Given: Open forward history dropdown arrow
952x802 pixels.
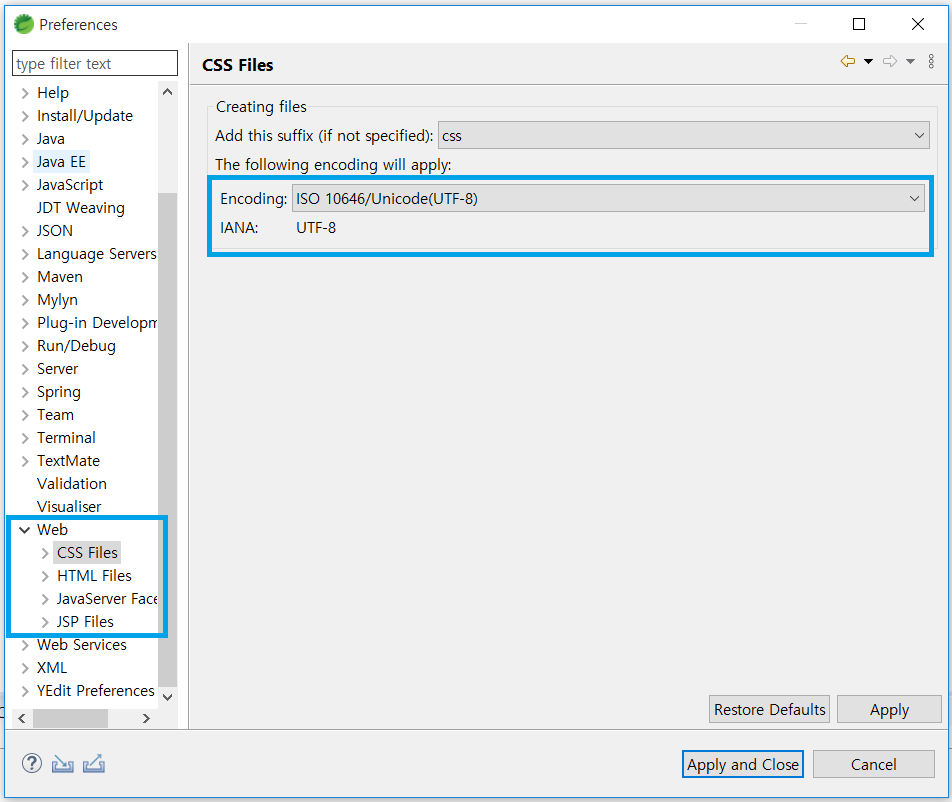Looking at the screenshot, I should click(910, 61).
